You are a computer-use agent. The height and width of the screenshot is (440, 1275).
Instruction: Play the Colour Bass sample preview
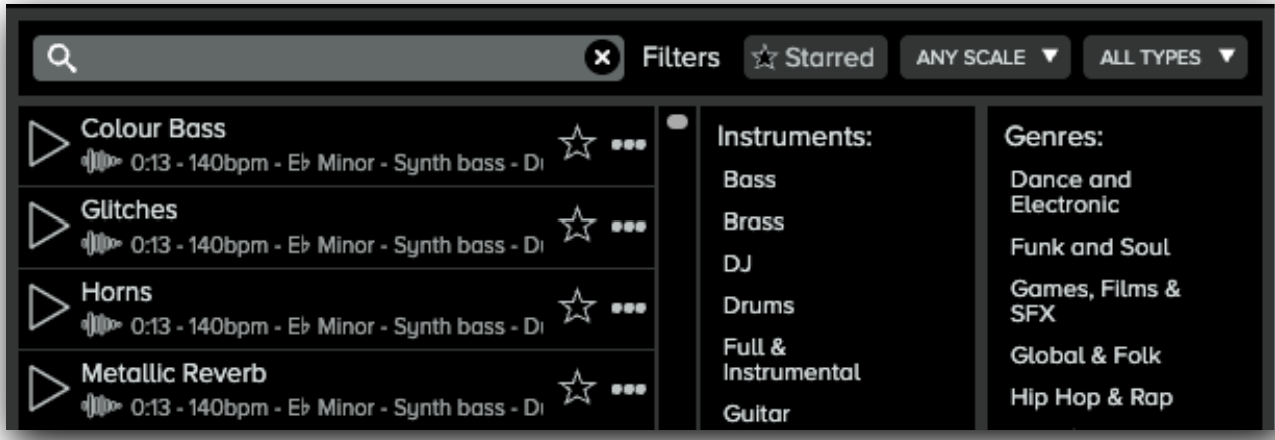click(49, 145)
